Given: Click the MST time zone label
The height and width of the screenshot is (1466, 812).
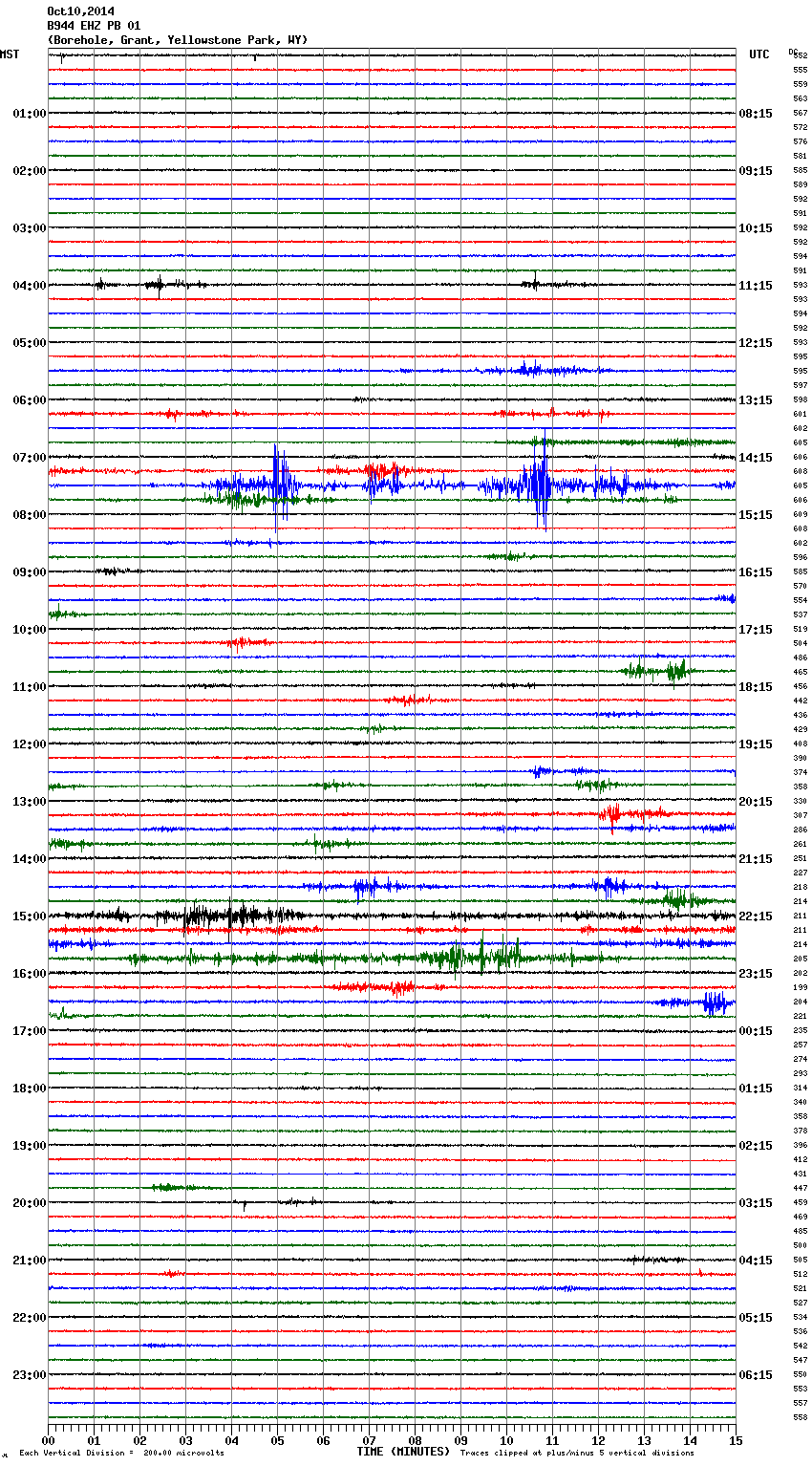Looking at the screenshot, I should pyautogui.click(x=10, y=54).
